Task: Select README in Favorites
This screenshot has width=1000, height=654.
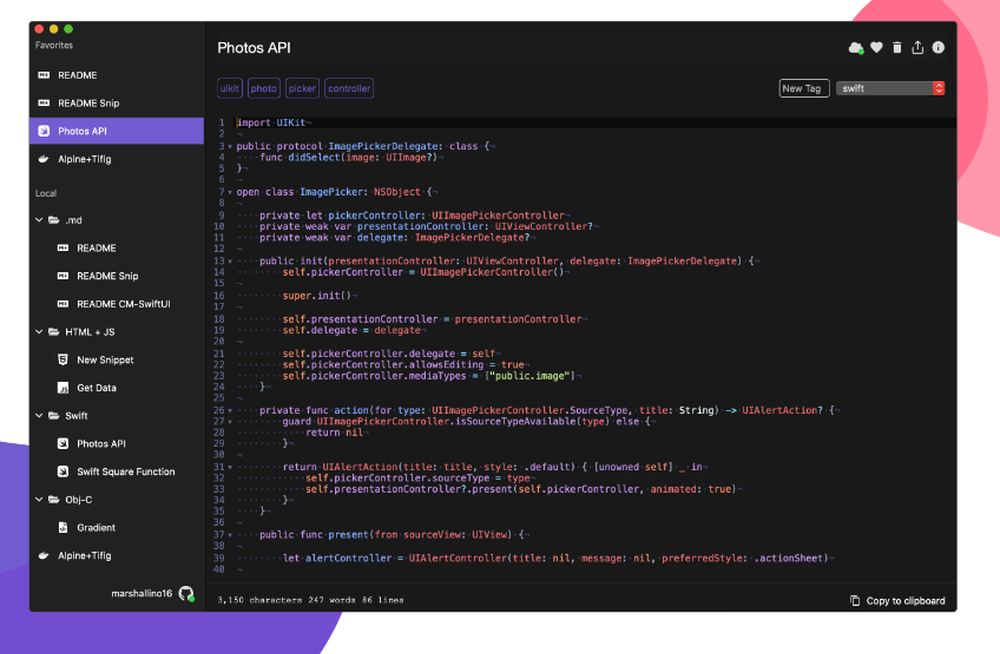Action: tap(117, 75)
